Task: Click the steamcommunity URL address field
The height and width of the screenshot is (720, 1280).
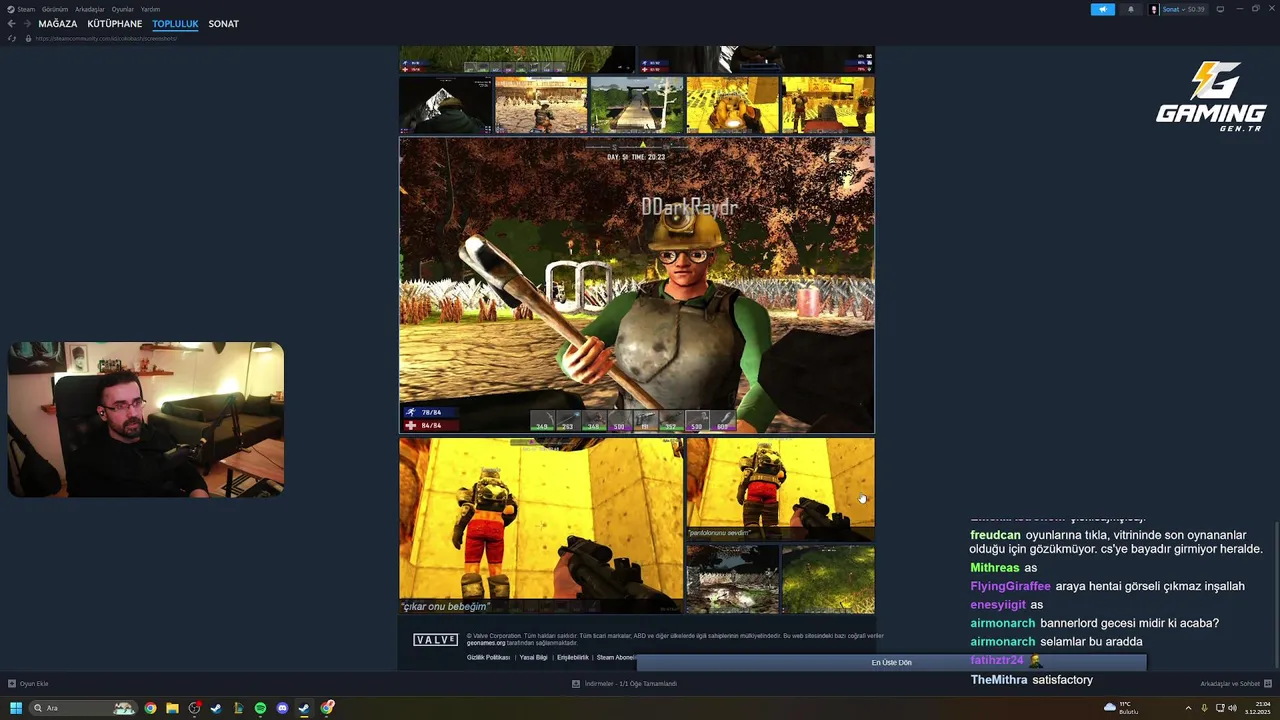Action: 107,38
